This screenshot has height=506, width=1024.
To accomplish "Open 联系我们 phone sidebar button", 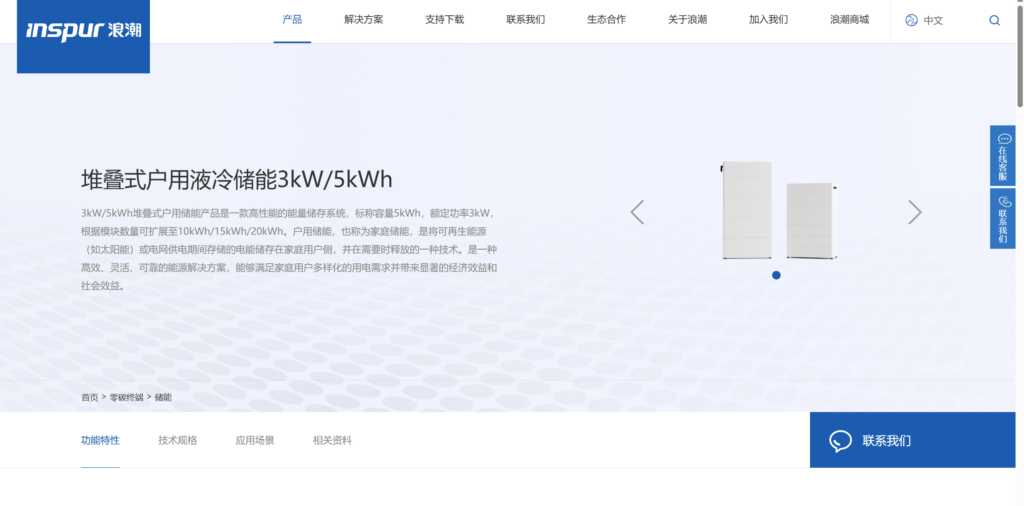I will [x=1002, y=218].
